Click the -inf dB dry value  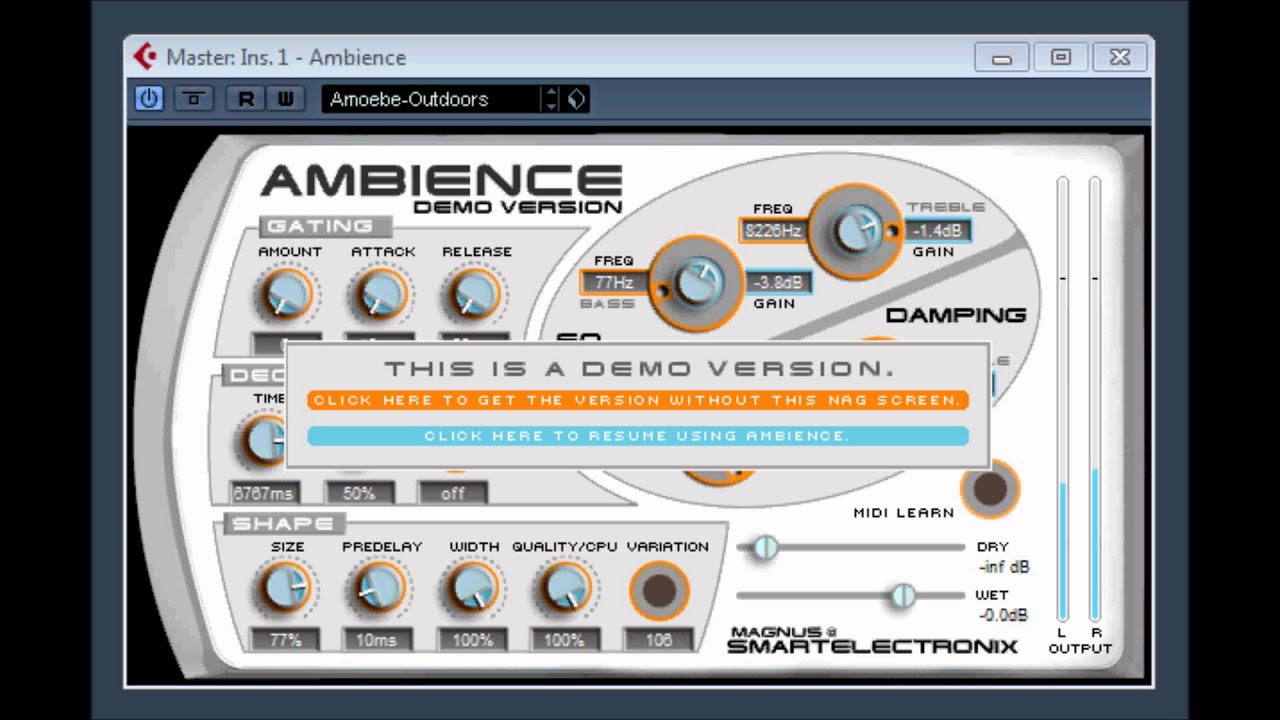click(x=1004, y=567)
